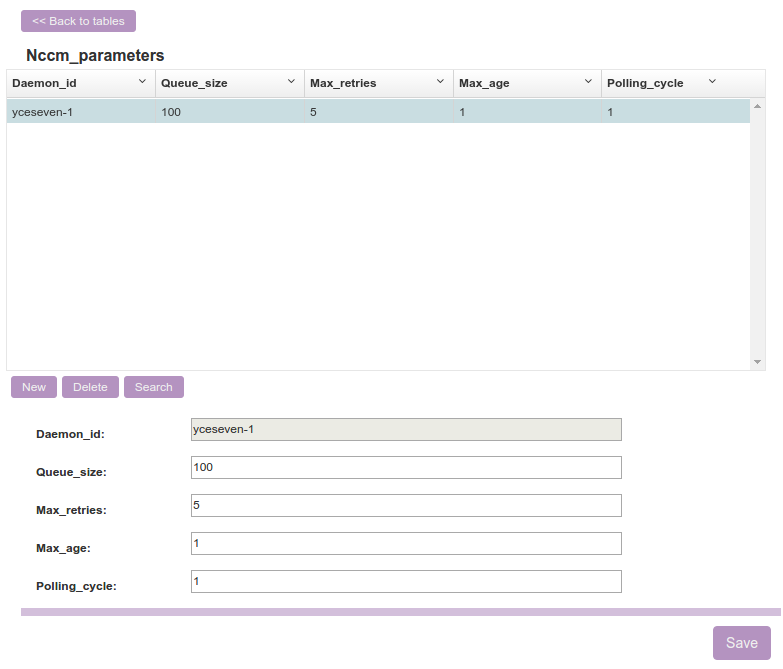Viewport: 783px width, 669px height.
Task: Click the Search button below the table
Action: point(153,387)
